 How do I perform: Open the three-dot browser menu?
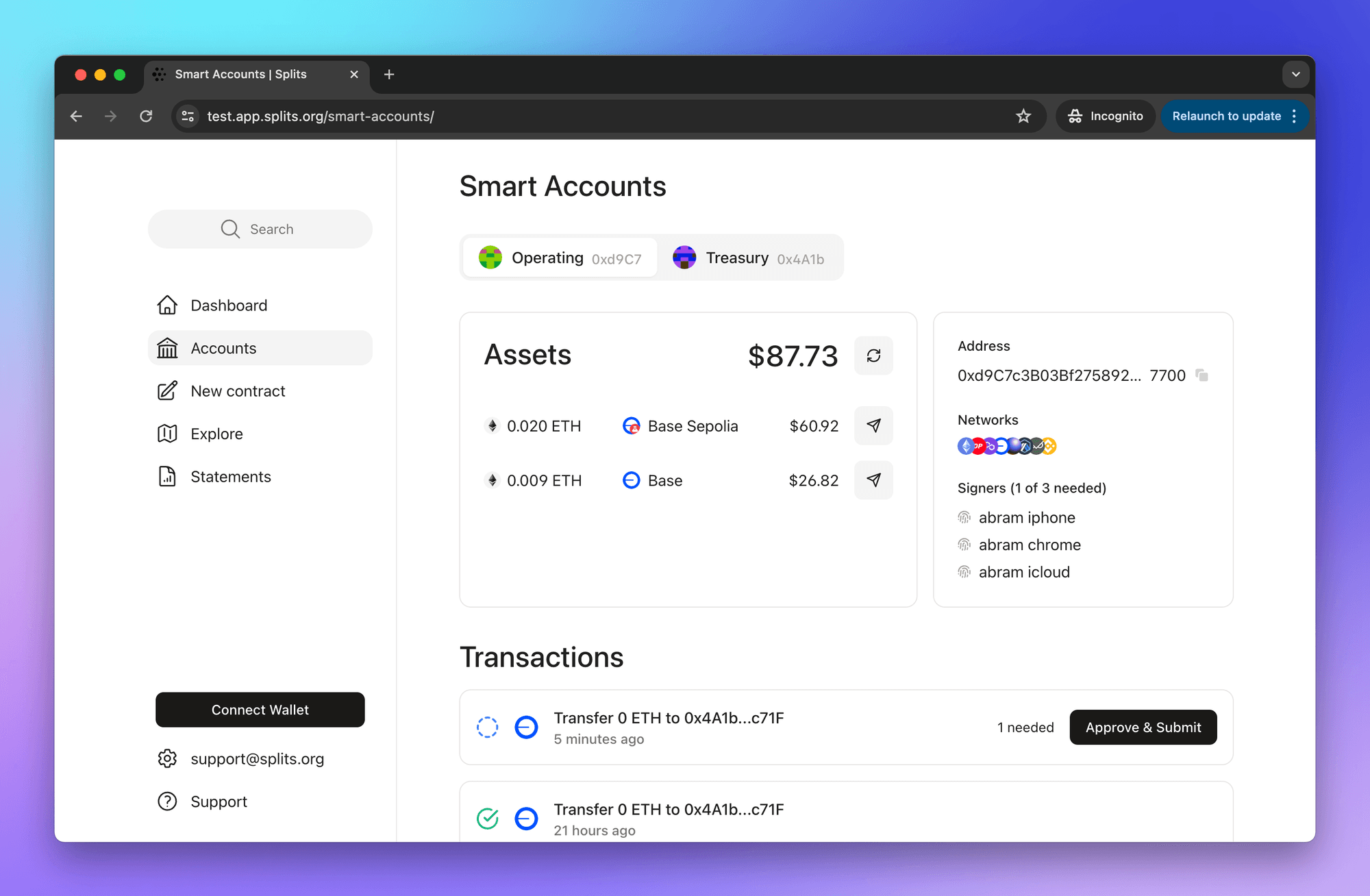click(x=1293, y=116)
